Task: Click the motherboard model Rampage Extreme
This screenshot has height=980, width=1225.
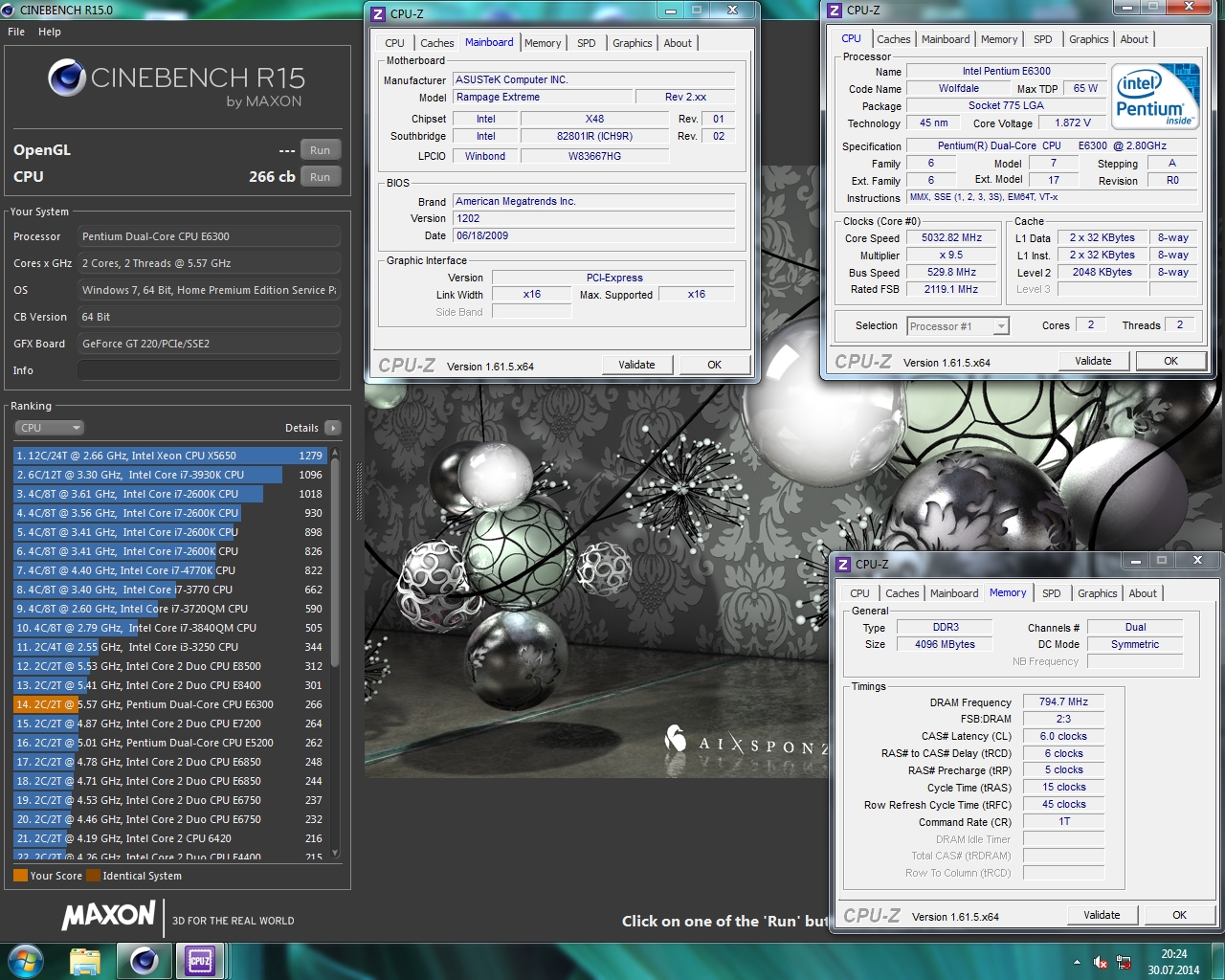Action: (543, 98)
